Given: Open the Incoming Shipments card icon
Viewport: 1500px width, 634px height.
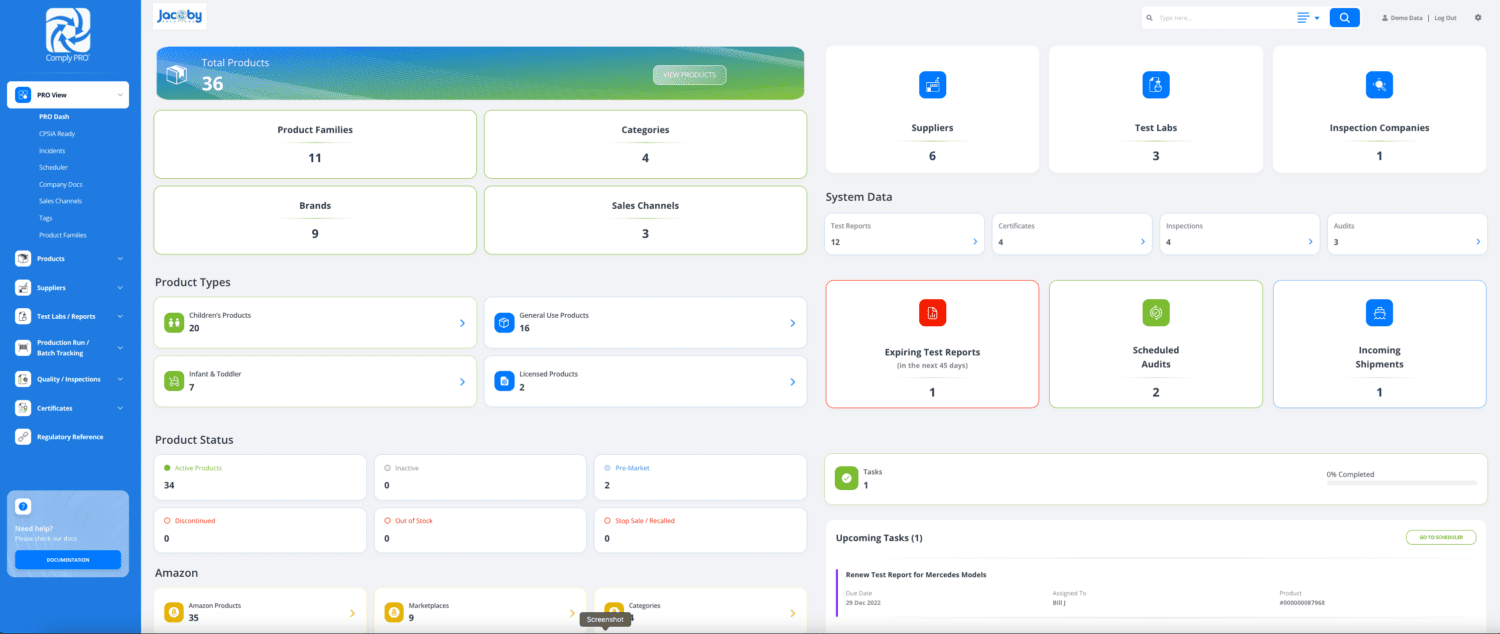Looking at the screenshot, I should pos(1379,312).
